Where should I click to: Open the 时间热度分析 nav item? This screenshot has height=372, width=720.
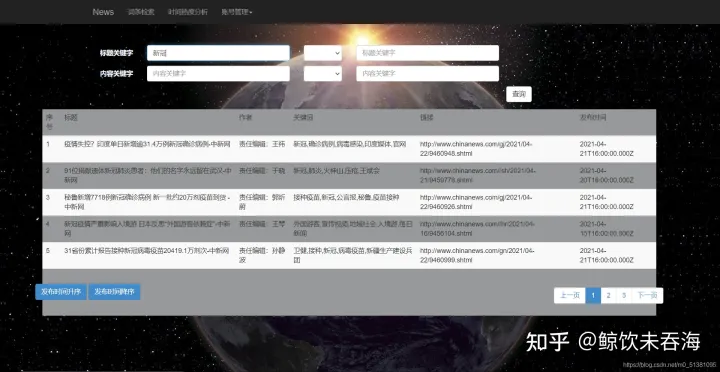[x=187, y=12]
